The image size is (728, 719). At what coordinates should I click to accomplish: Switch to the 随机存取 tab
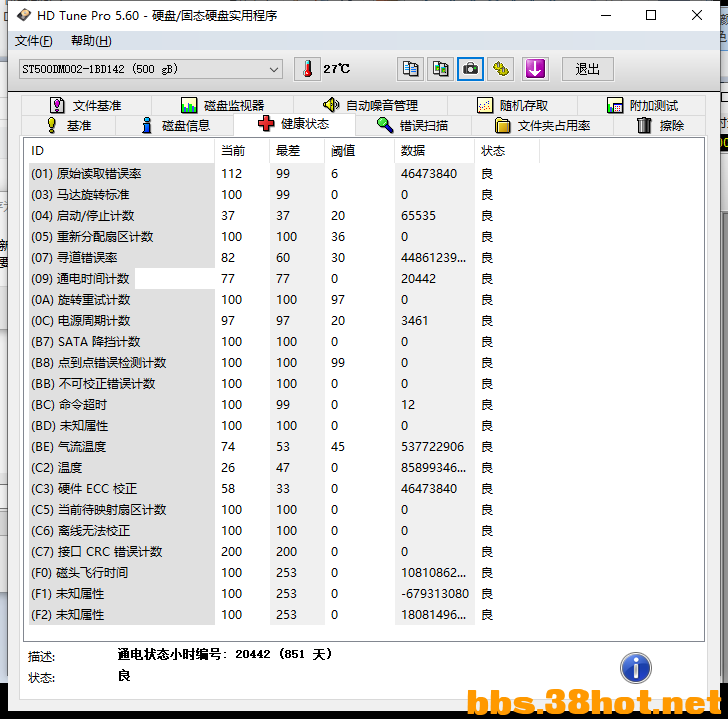pos(513,105)
